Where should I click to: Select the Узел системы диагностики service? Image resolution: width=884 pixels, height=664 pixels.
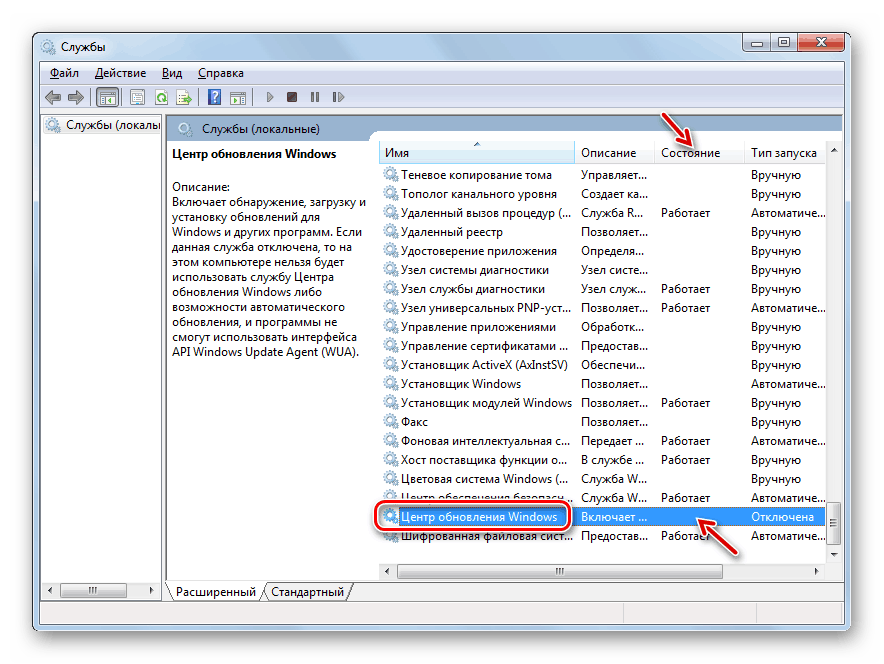602,270
